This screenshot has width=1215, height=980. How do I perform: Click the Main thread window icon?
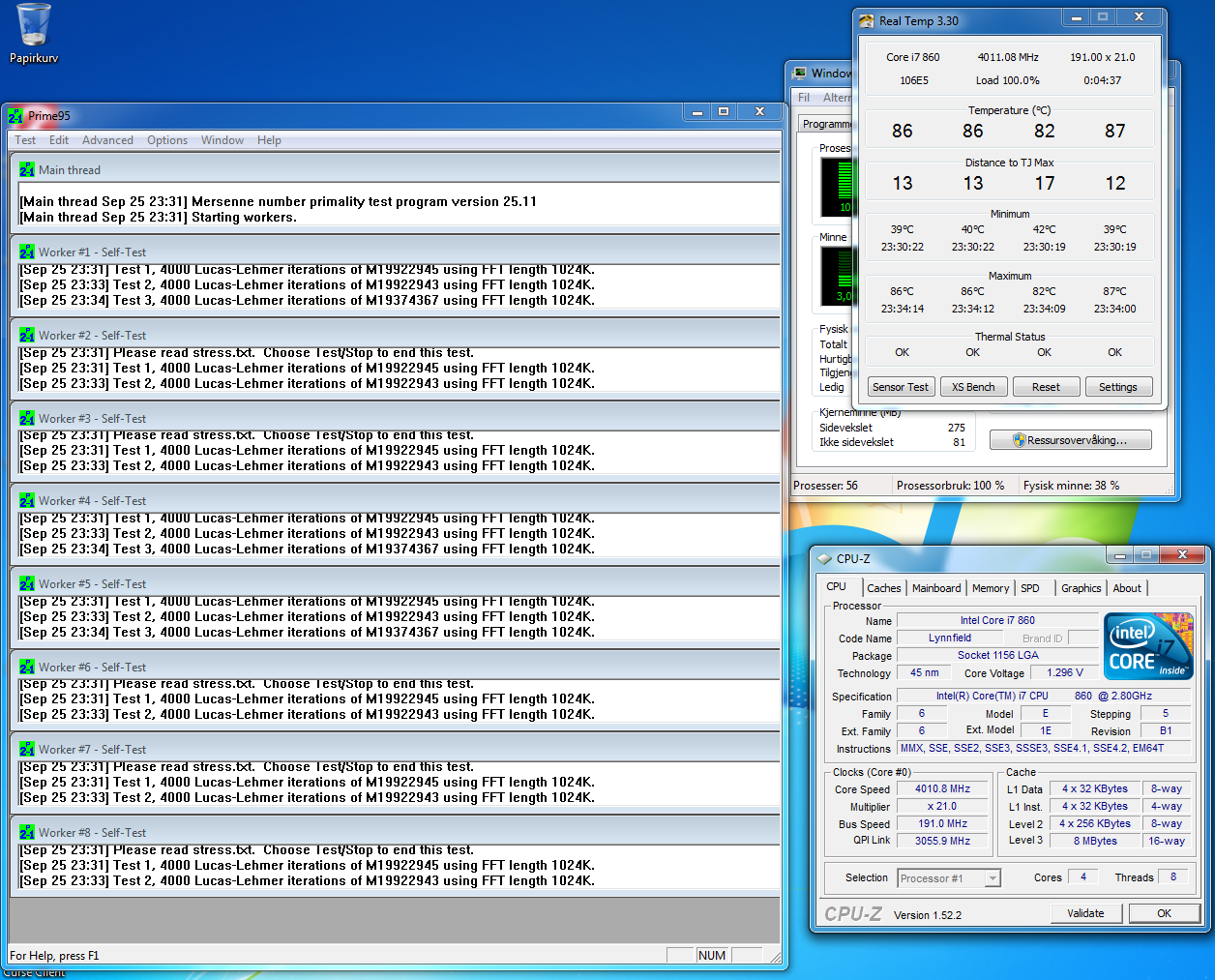26,169
